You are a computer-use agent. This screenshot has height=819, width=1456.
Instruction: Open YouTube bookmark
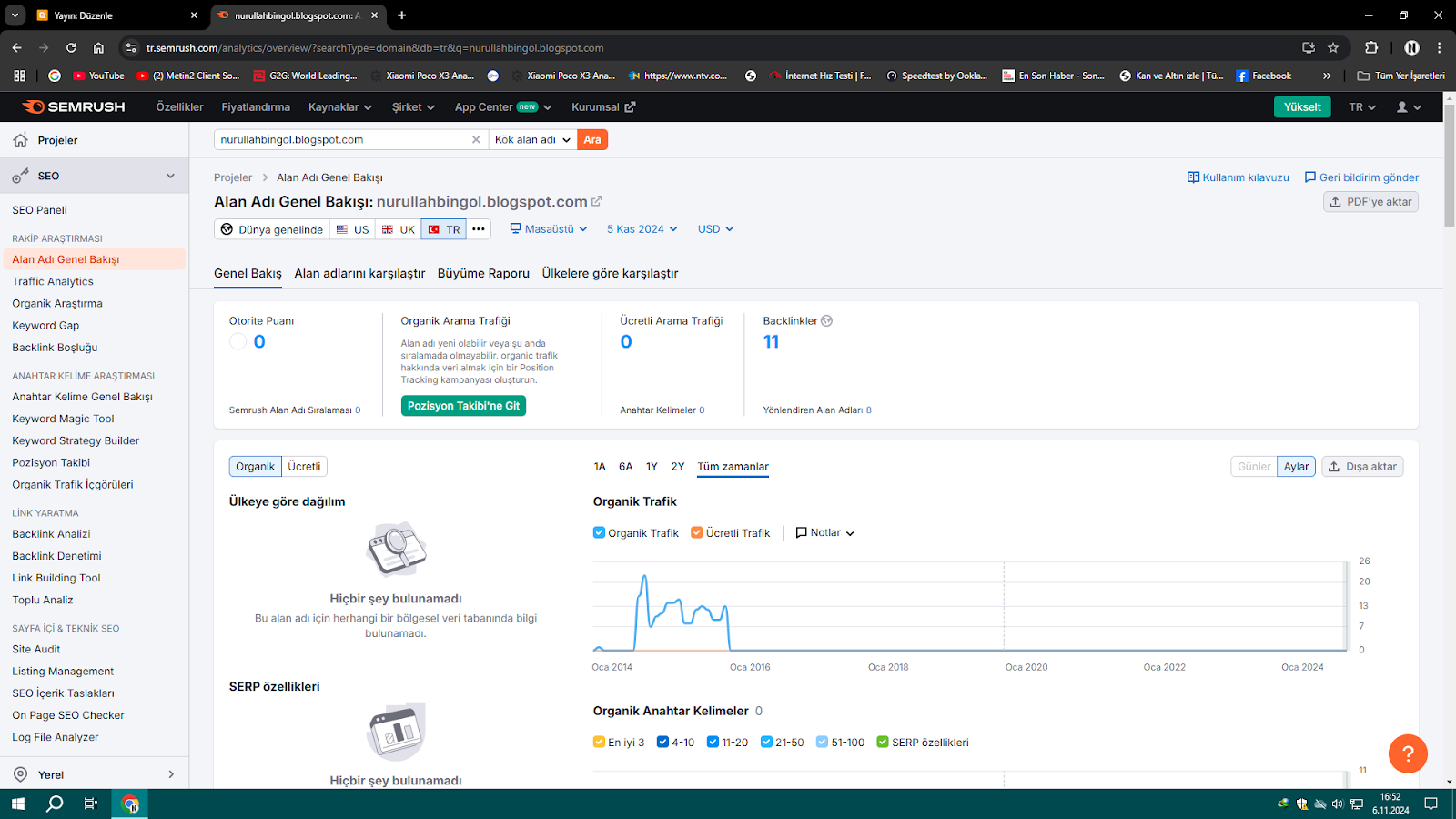[x=98, y=76]
